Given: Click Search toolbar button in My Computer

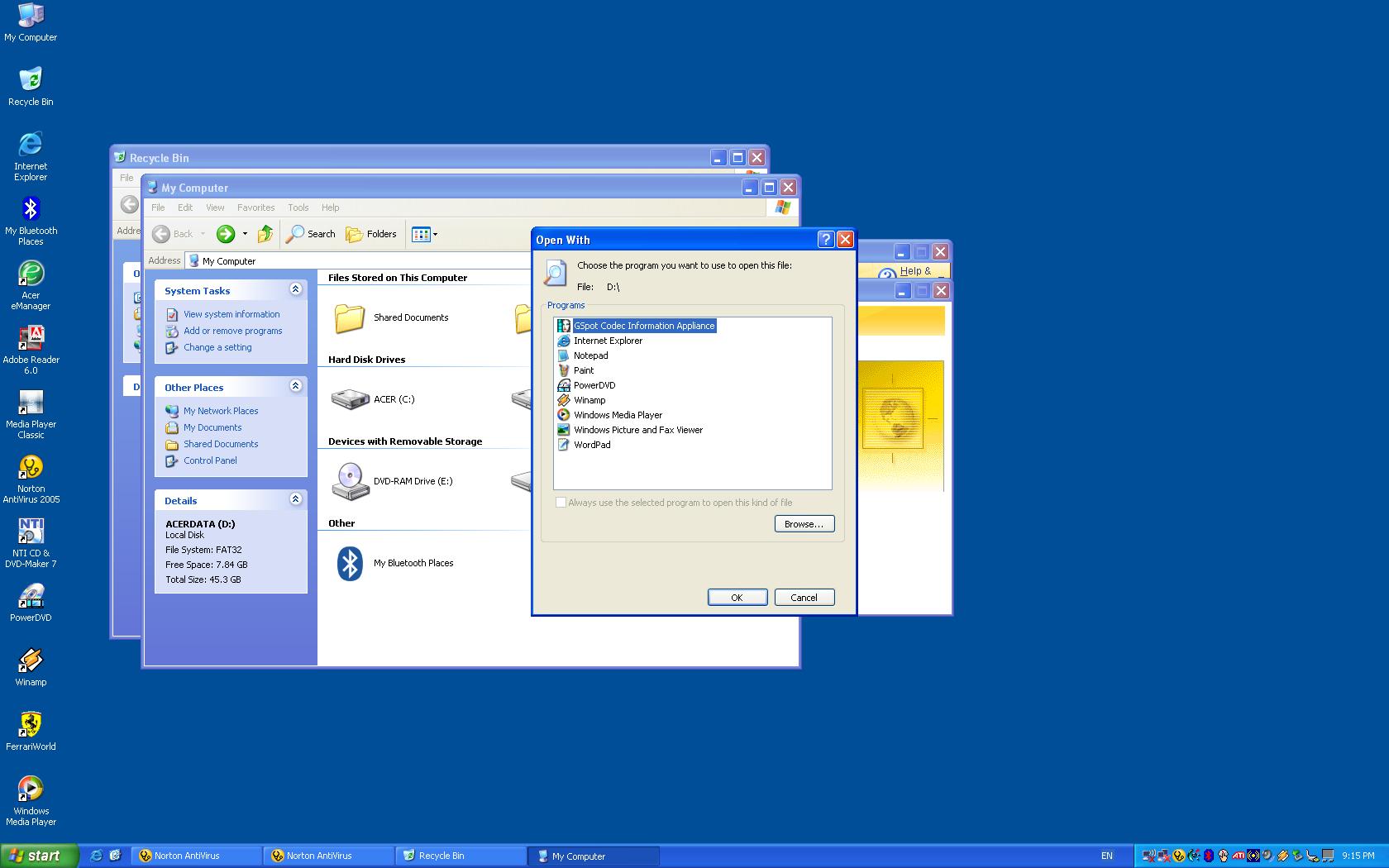Looking at the screenshot, I should [x=311, y=234].
